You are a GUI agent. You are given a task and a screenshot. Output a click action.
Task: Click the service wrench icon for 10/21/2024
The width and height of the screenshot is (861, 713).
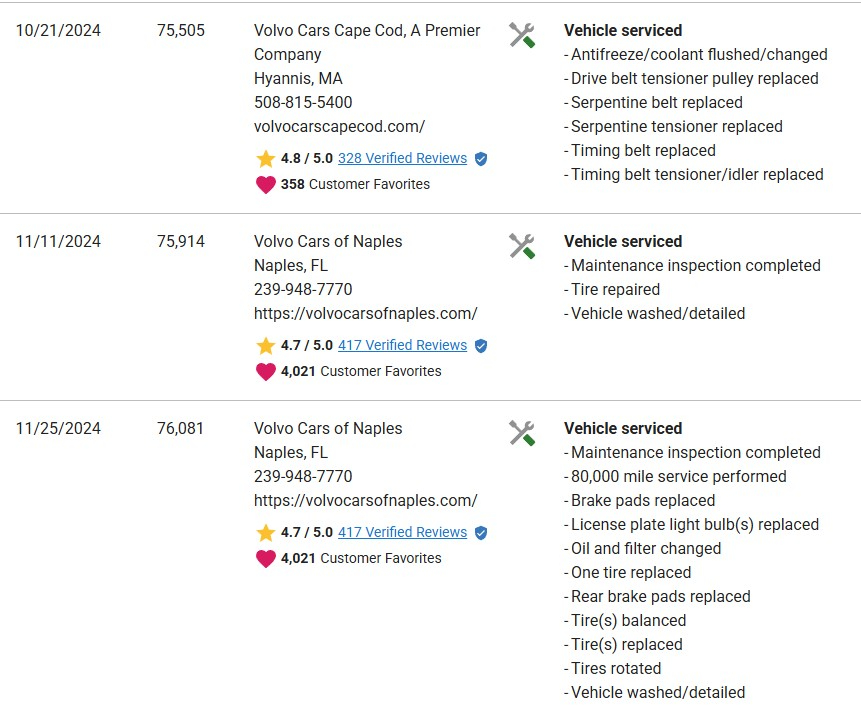click(521, 35)
